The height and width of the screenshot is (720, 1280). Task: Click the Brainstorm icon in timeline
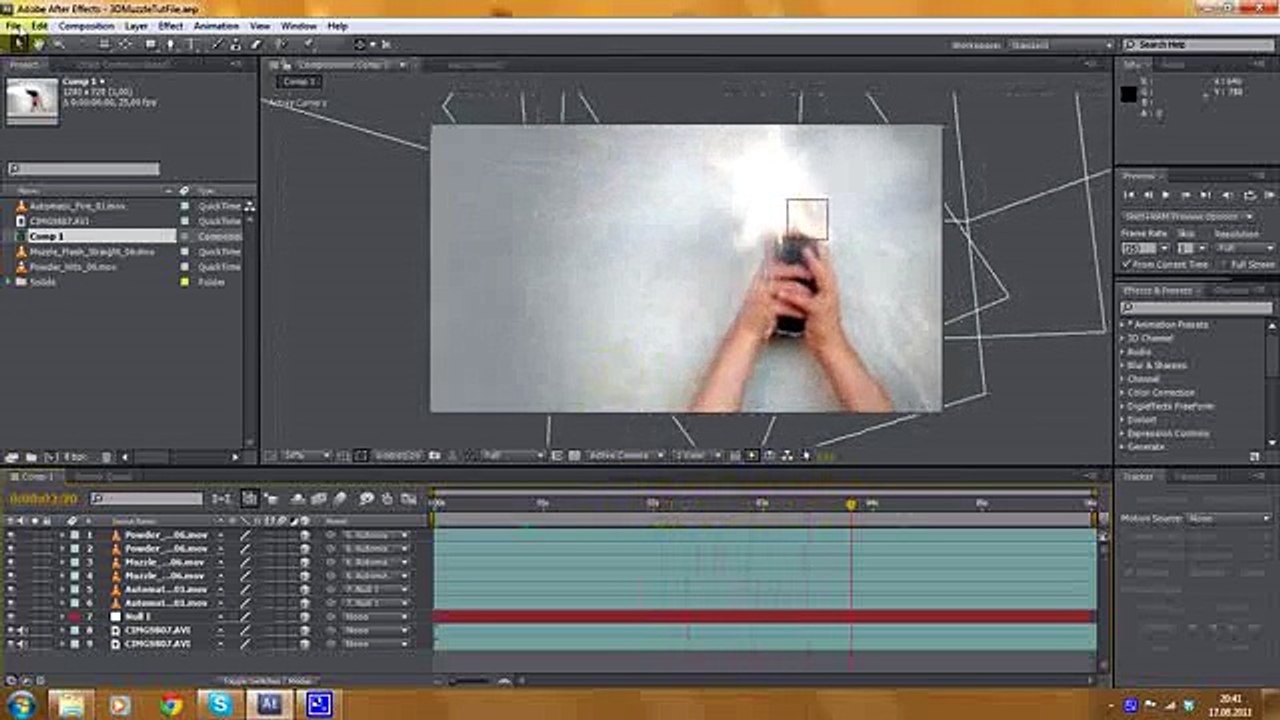click(x=366, y=498)
